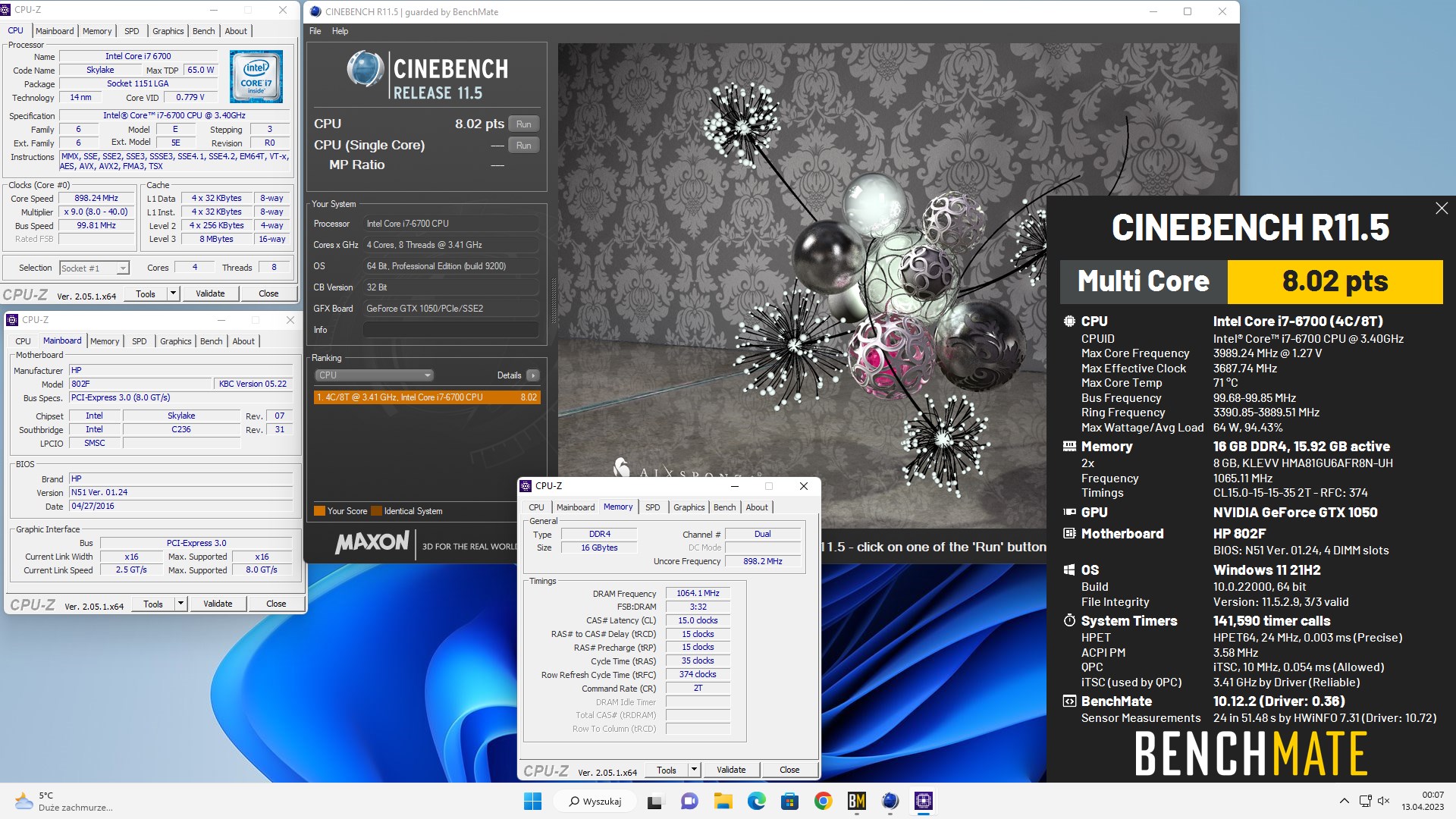Click Close button in top CPU-Z window
The width and height of the screenshot is (1456, 819).
268,293
